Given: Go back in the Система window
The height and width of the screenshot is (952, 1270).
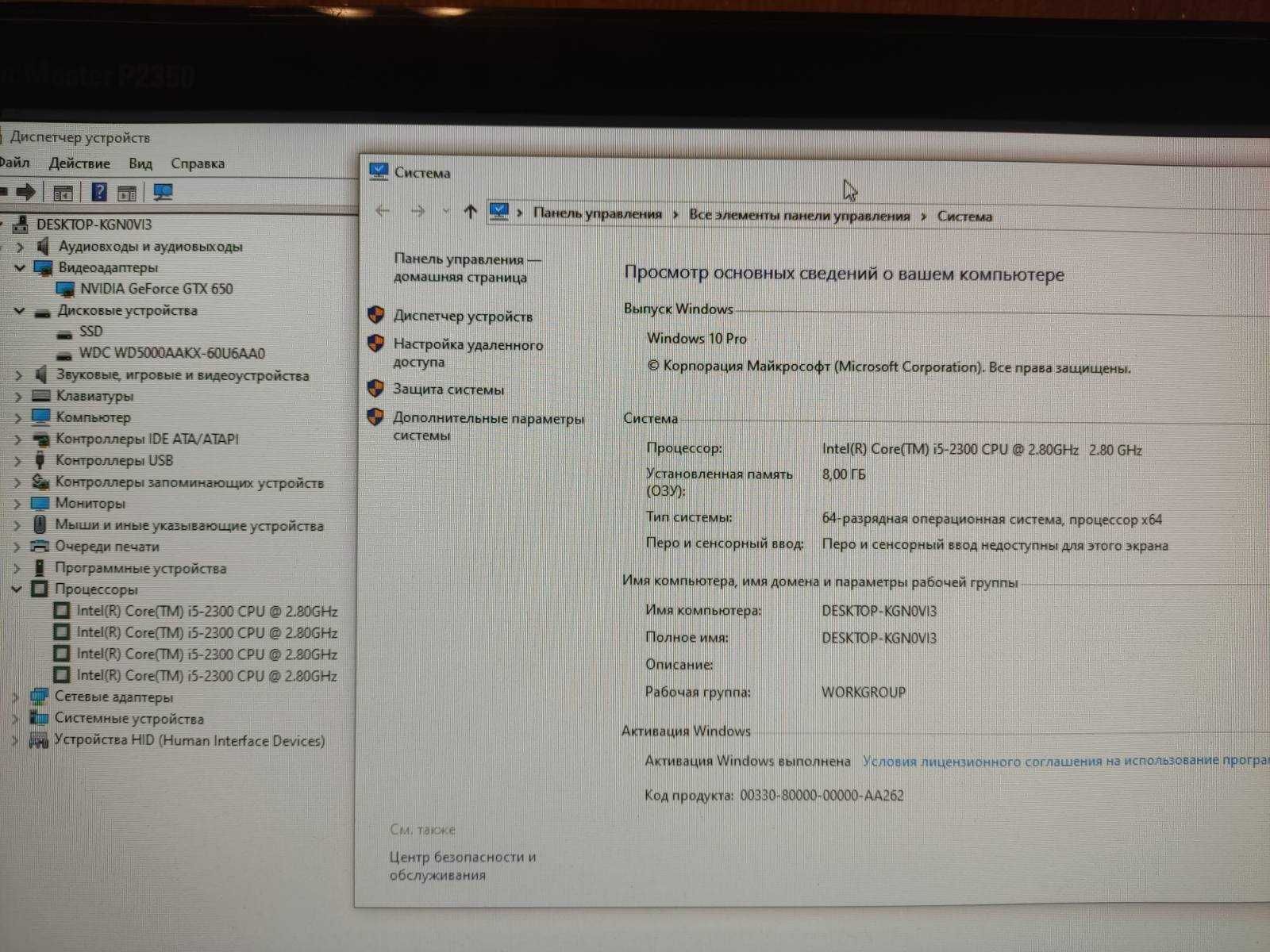Looking at the screenshot, I should (383, 211).
